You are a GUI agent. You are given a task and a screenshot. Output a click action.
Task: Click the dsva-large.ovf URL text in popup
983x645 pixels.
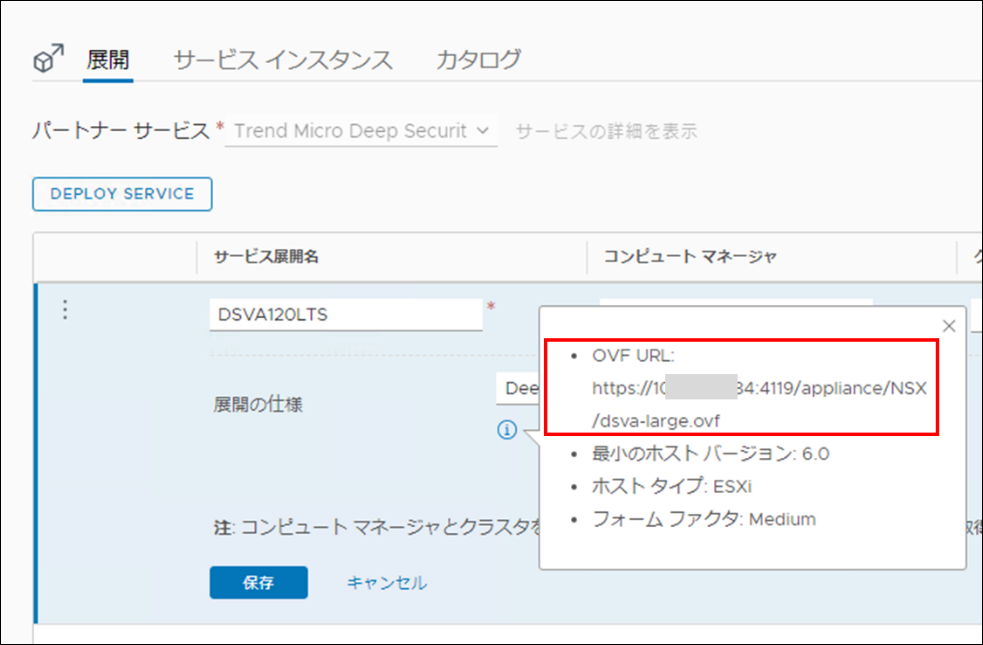(x=655, y=420)
